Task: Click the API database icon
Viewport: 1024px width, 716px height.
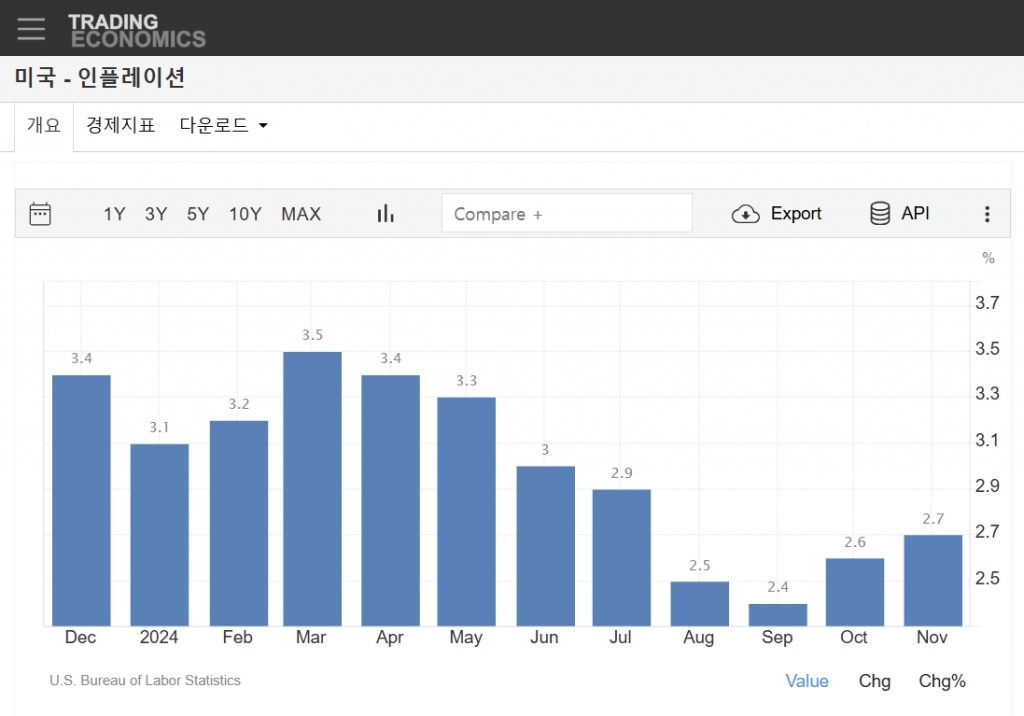Action: coord(880,214)
